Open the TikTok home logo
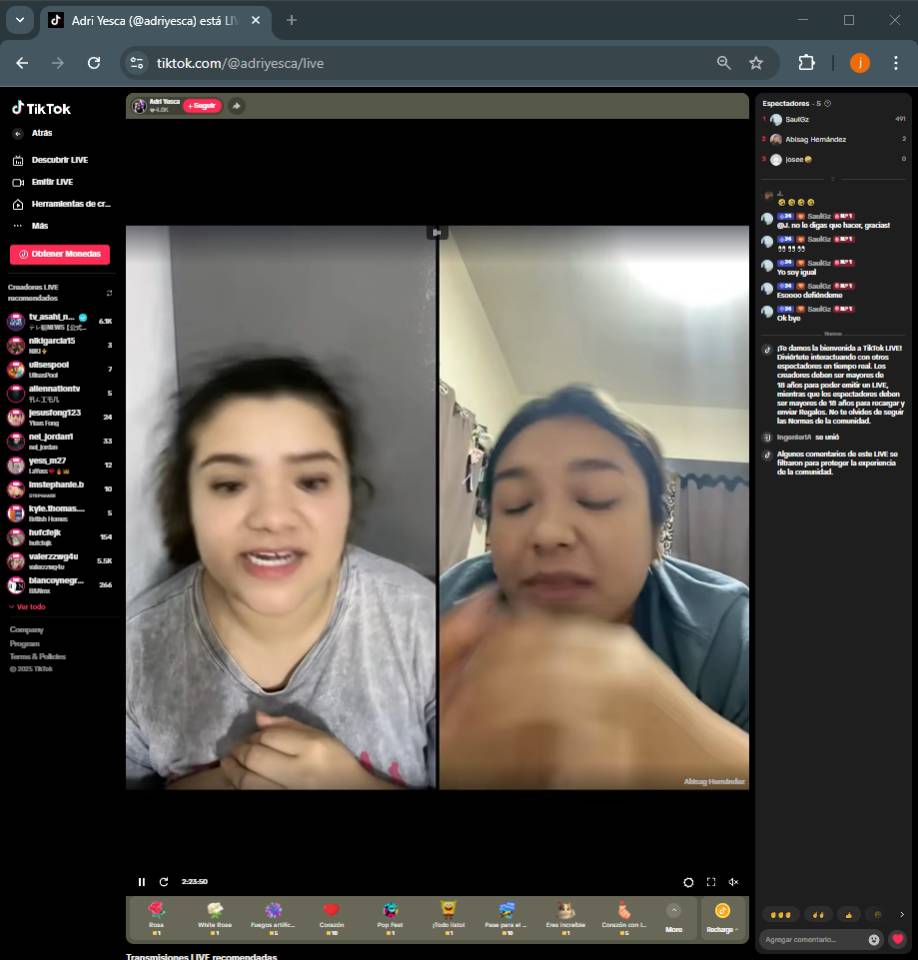Image resolution: width=918 pixels, height=960 pixels. pos(42,109)
